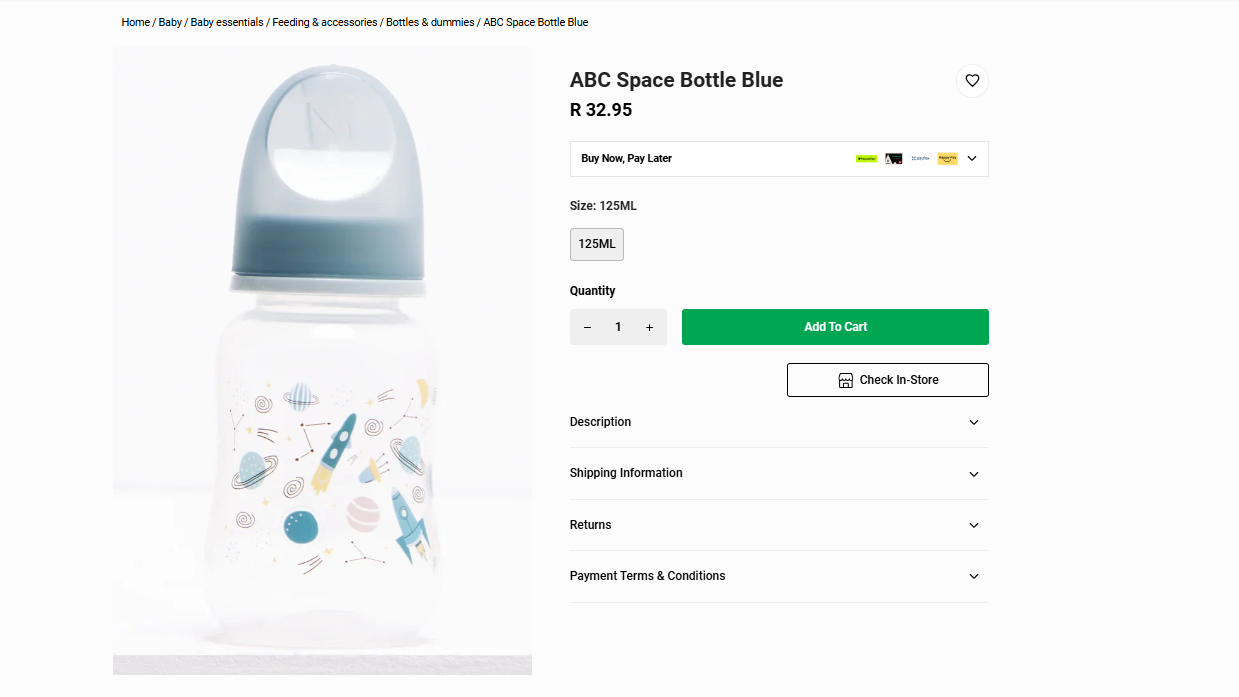Click the green PayJustNow logo
This screenshot has width=1239, height=697.
(x=866, y=159)
